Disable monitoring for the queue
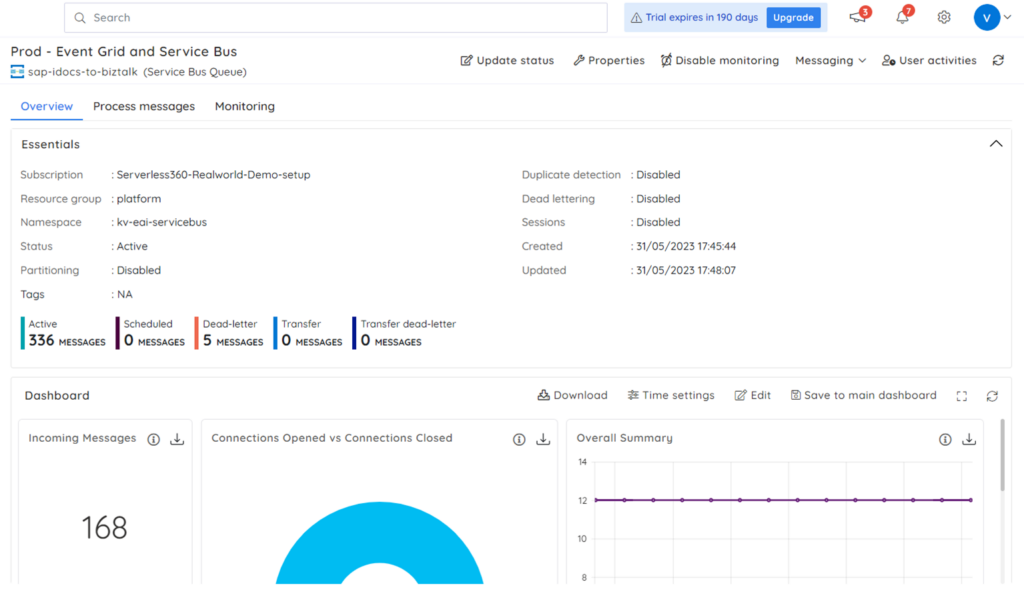Screen dimensions: 1024x594 [719, 60]
